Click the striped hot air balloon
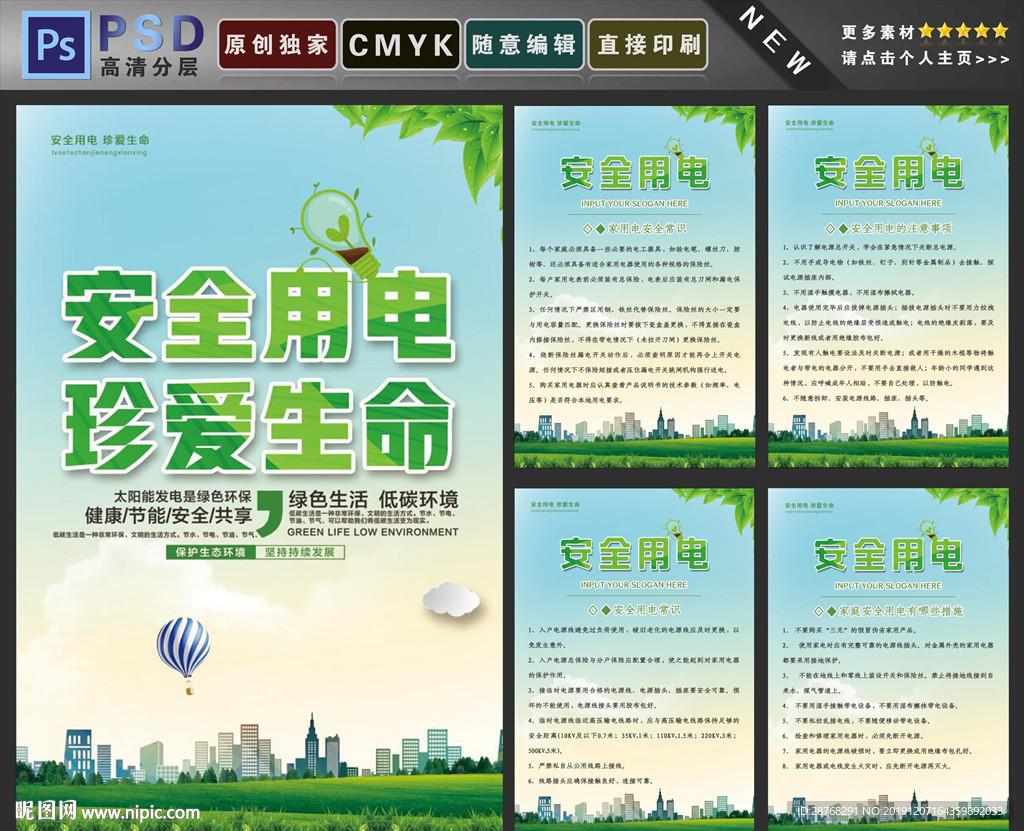 point(184,655)
